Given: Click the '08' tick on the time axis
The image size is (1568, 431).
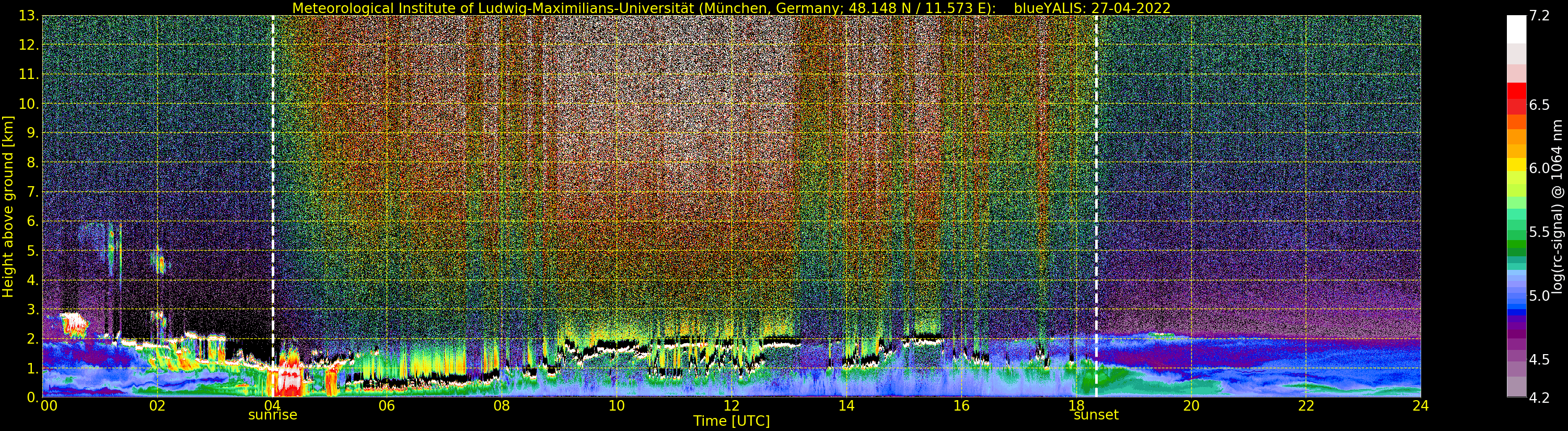Looking at the screenshot, I should click(x=502, y=405).
